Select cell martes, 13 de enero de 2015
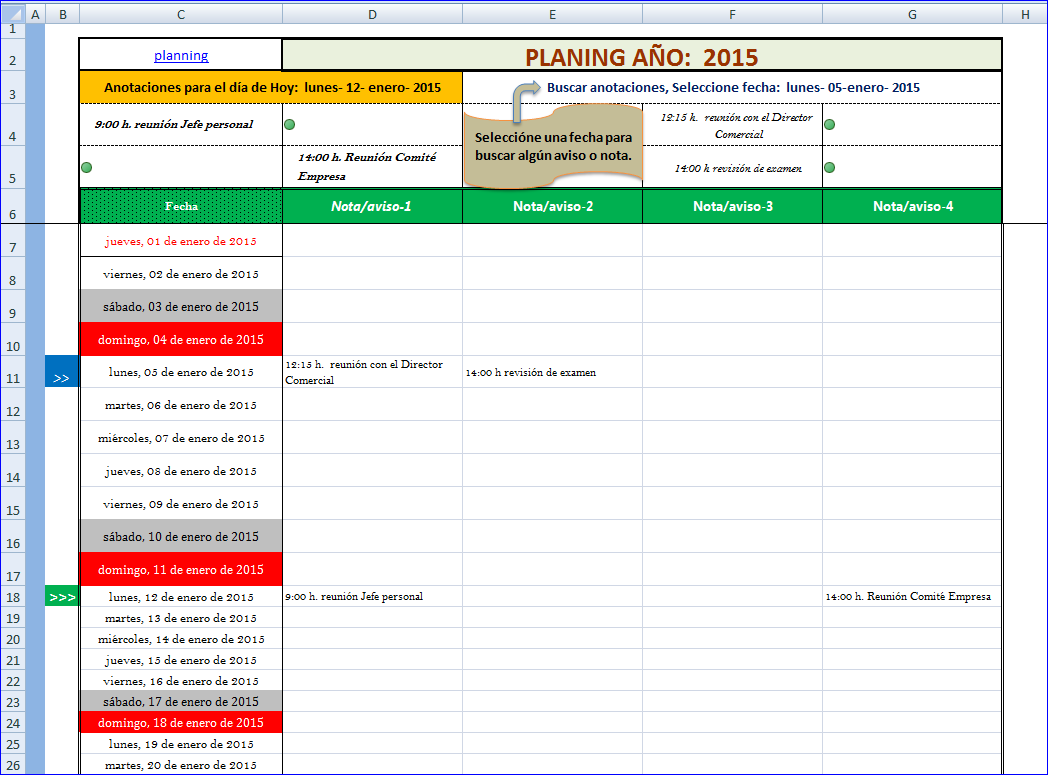The image size is (1048, 775). pyautogui.click(x=181, y=618)
